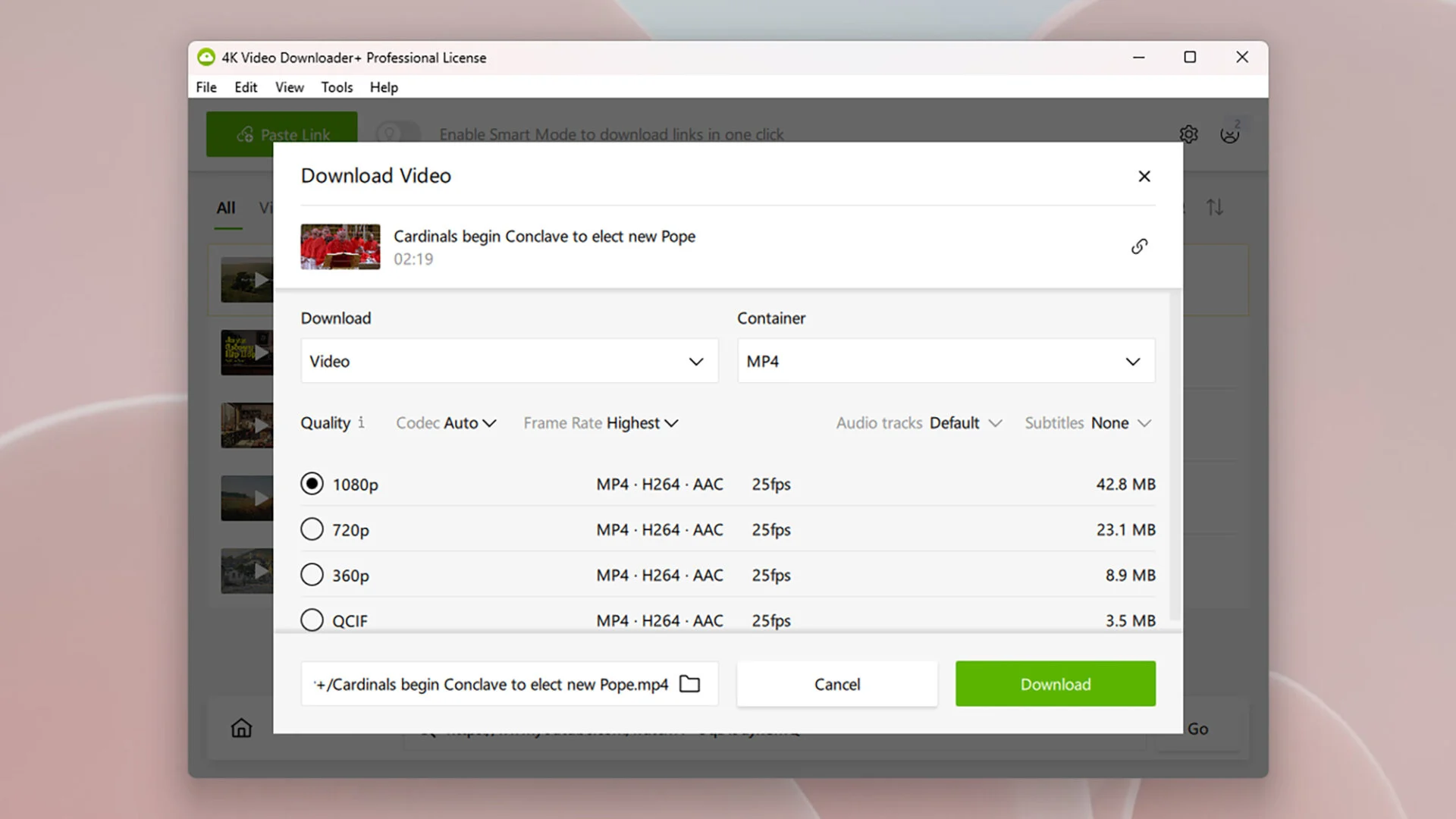Click first video thumbnail in main list

pos(246,280)
